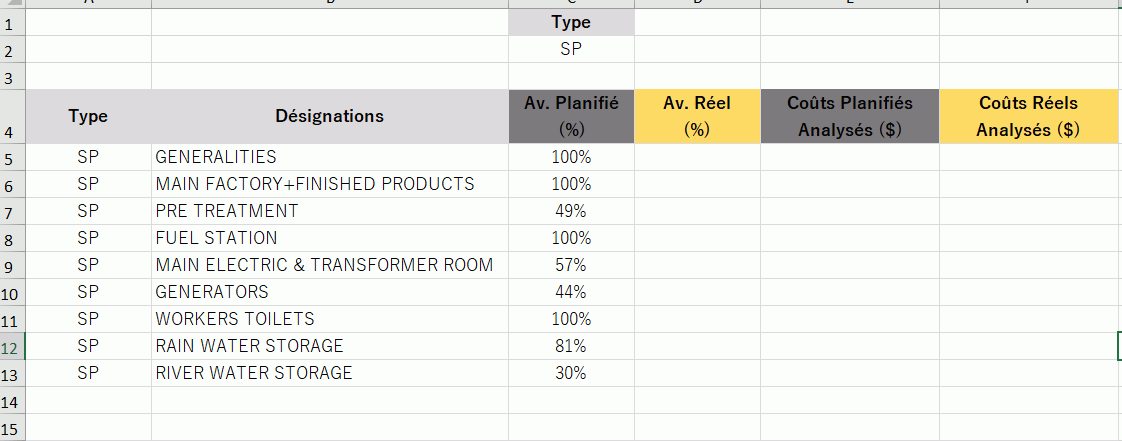Select MAIN FACTORY+FINISHED PRODUCTS cell
This screenshot has width=1122, height=441.
(330, 184)
